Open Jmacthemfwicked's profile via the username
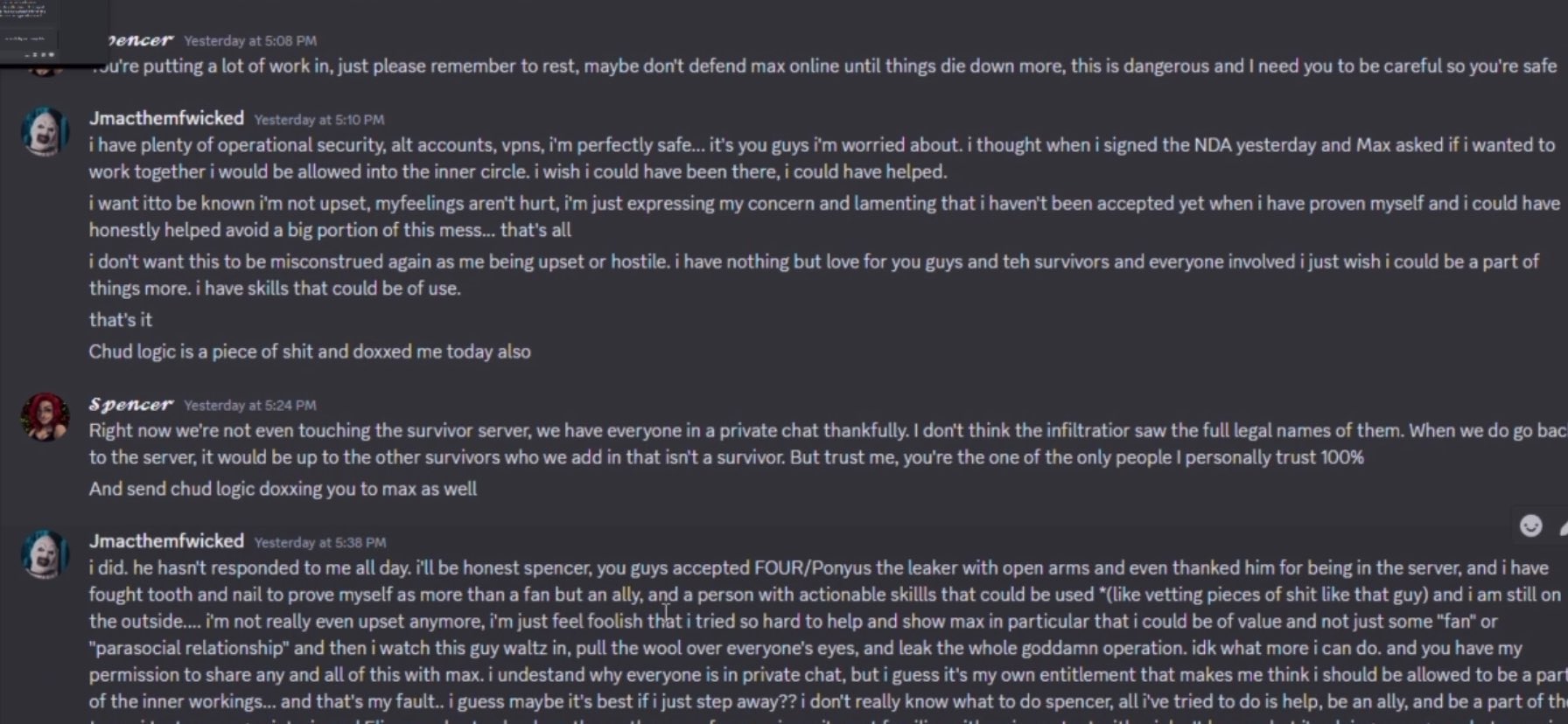1568x724 pixels. click(165, 118)
